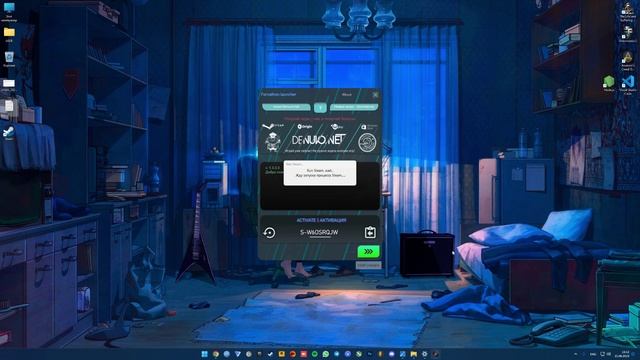Open the green Node.js desktop shortcut

609,83
